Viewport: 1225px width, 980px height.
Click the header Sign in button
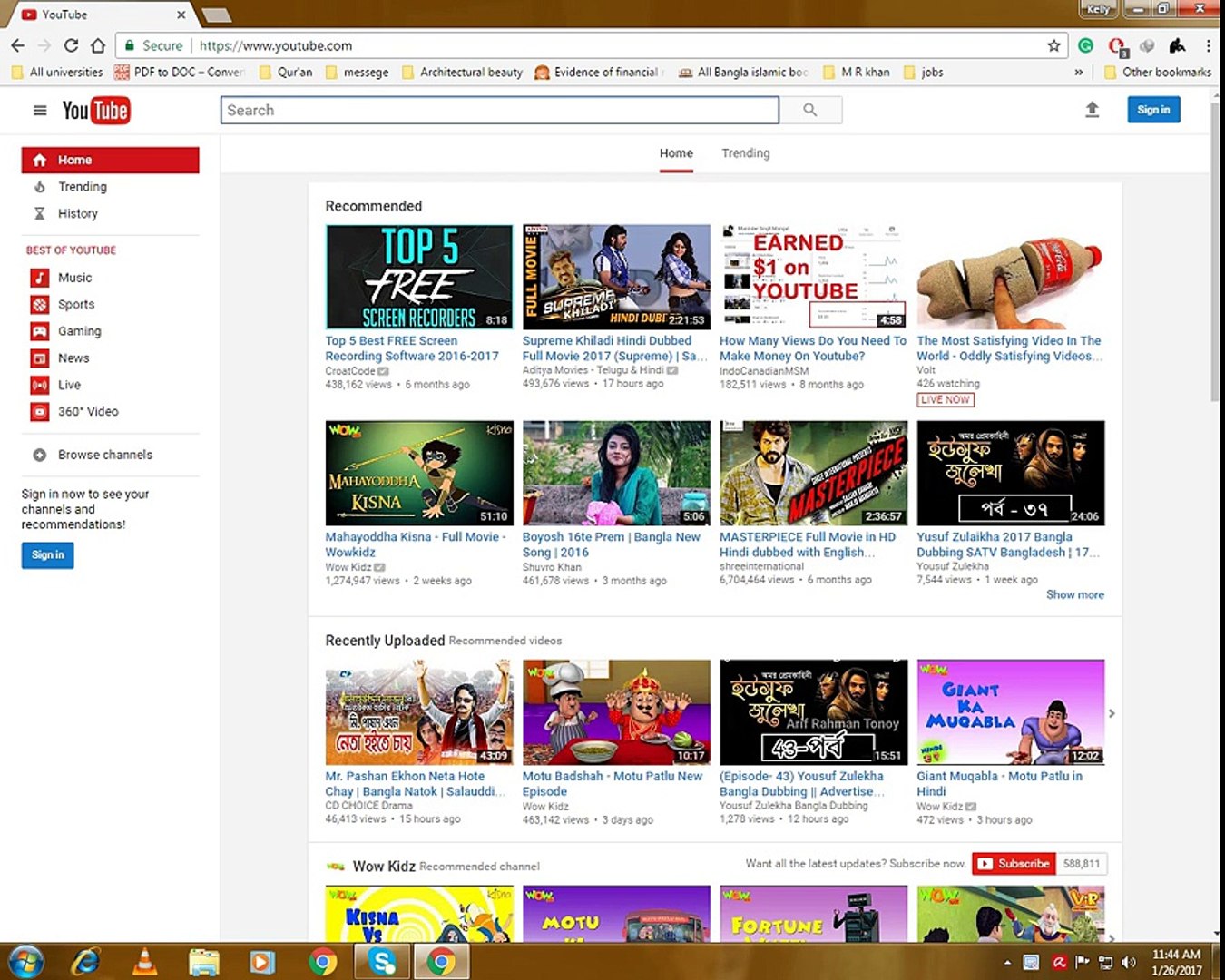tap(1153, 110)
